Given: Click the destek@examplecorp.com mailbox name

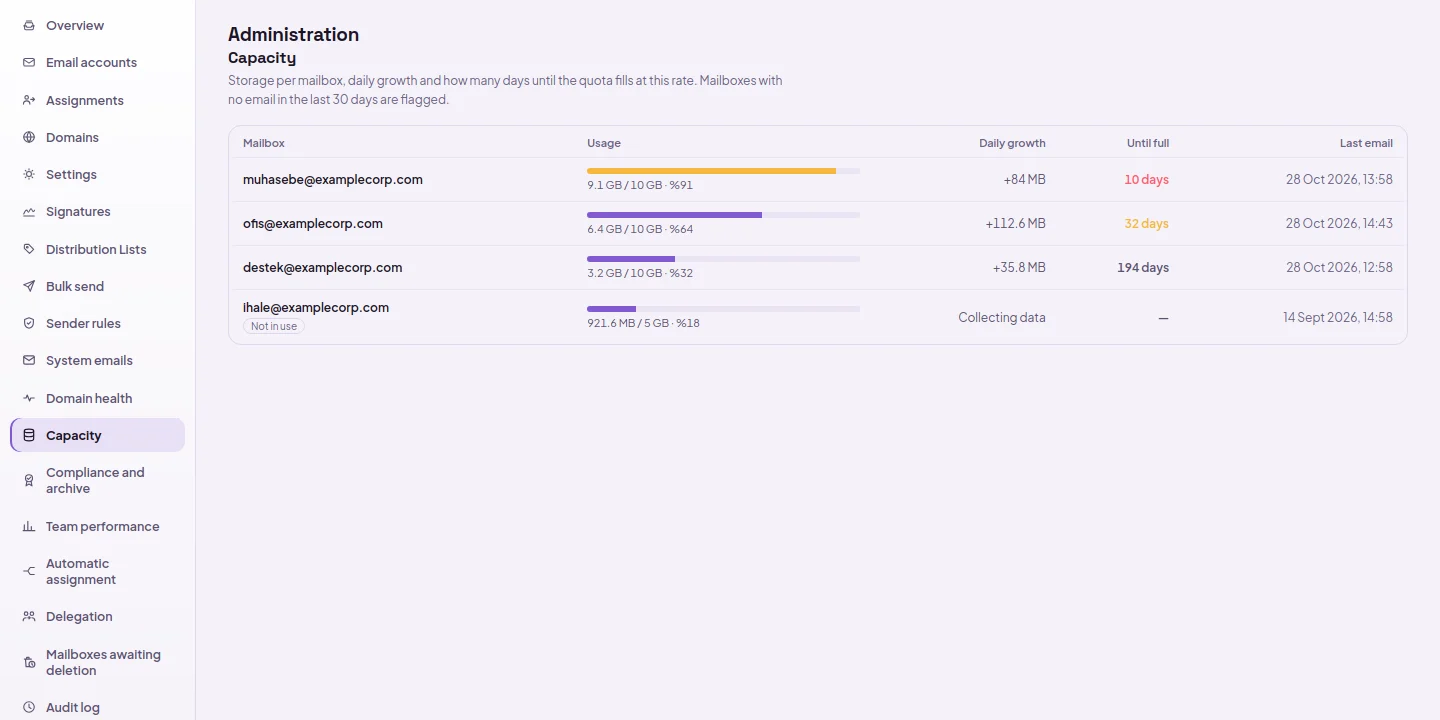Looking at the screenshot, I should click(323, 268).
